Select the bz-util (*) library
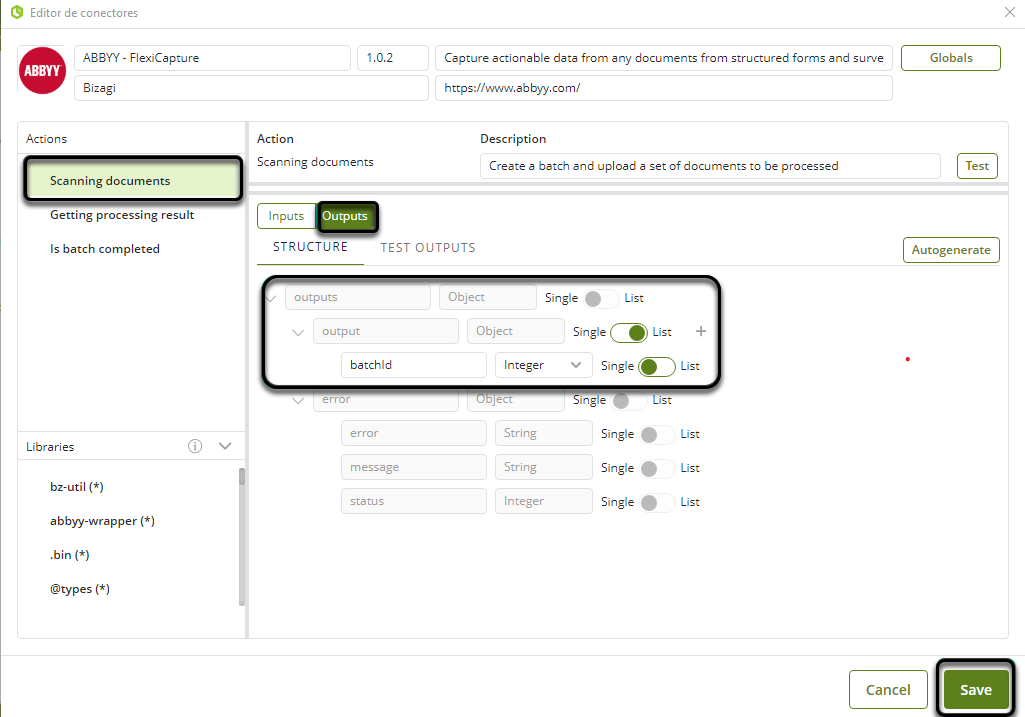Viewport: 1025px width, 717px height. click(x=76, y=487)
